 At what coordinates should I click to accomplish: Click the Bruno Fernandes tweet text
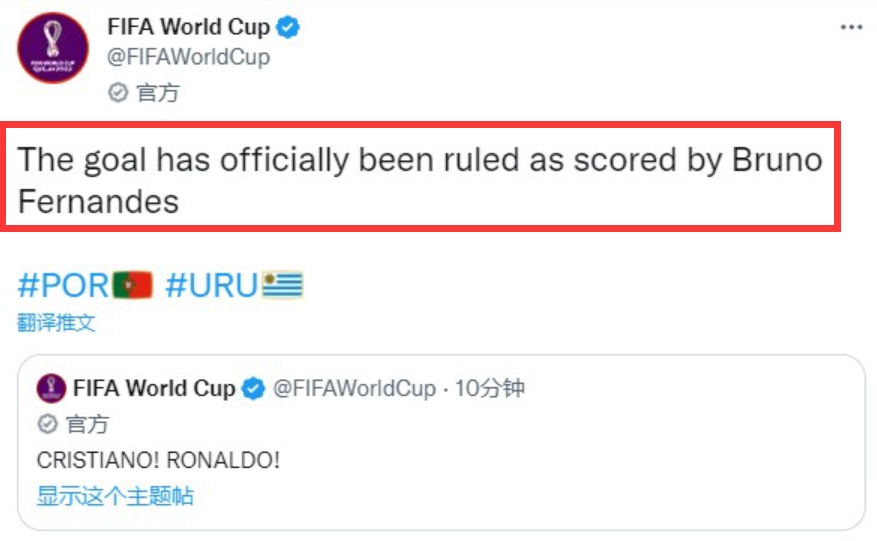pyautogui.click(x=420, y=180)
